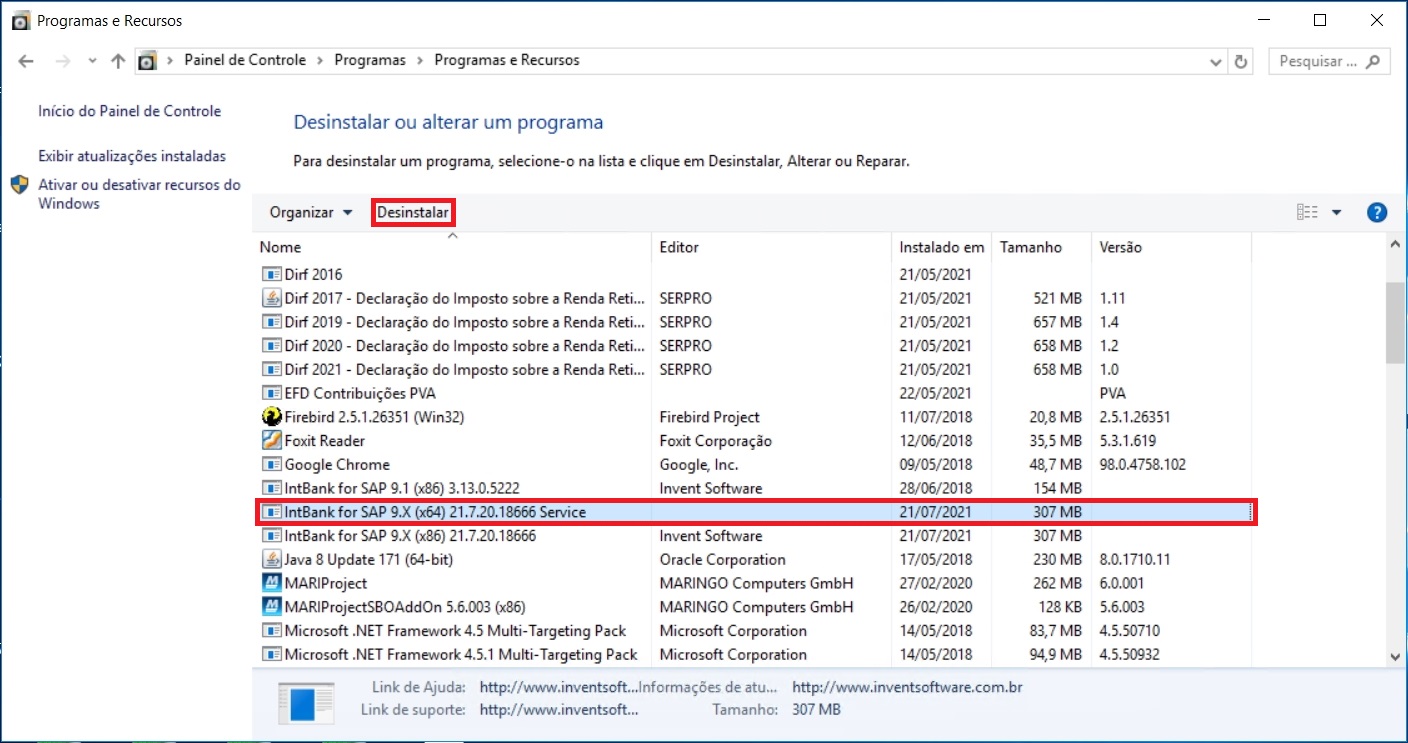Screen dimensions: 1408x743
Task: Sort list by Instalado em column
Action: [x=941, y=247]
